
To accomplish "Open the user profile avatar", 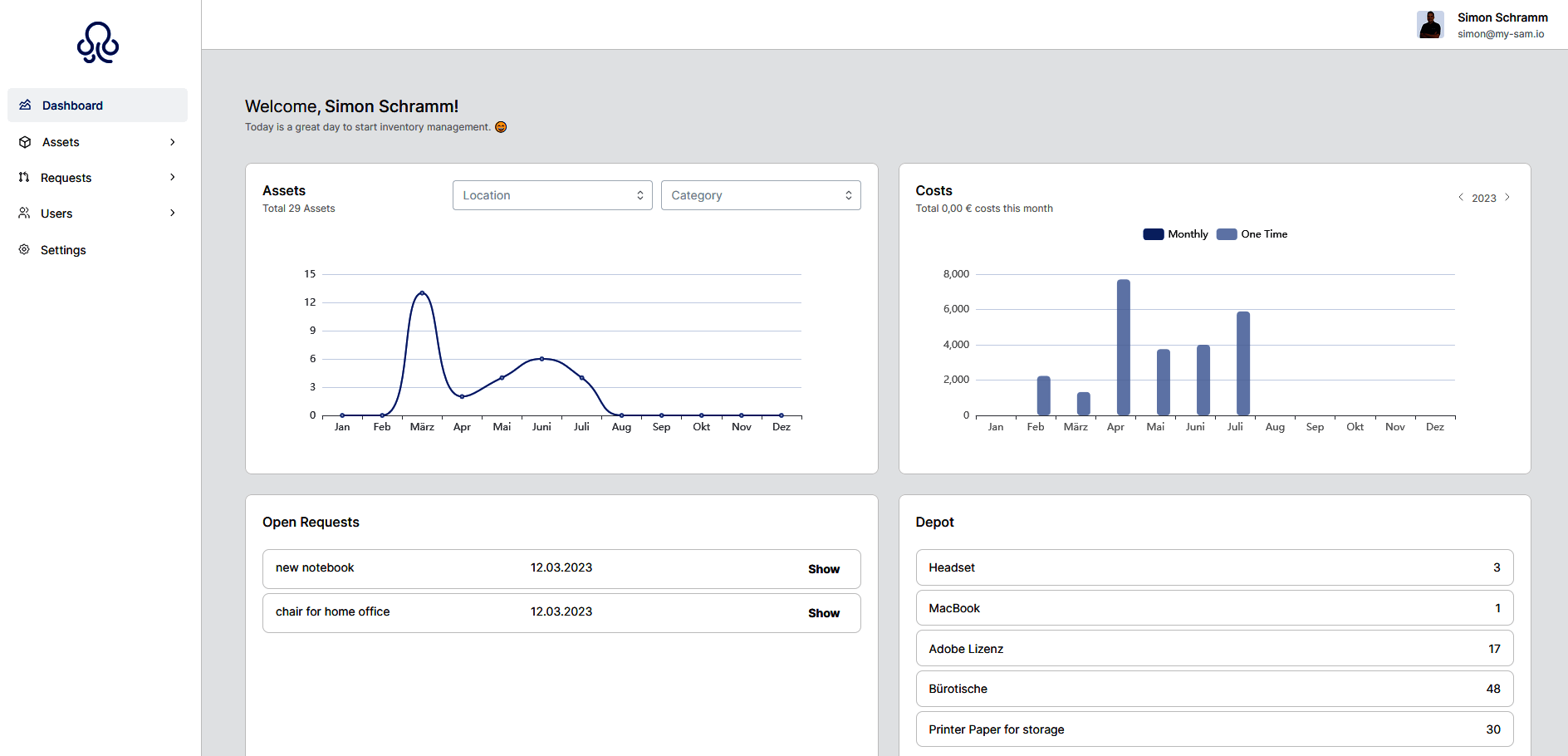I will pos(1430,25).
